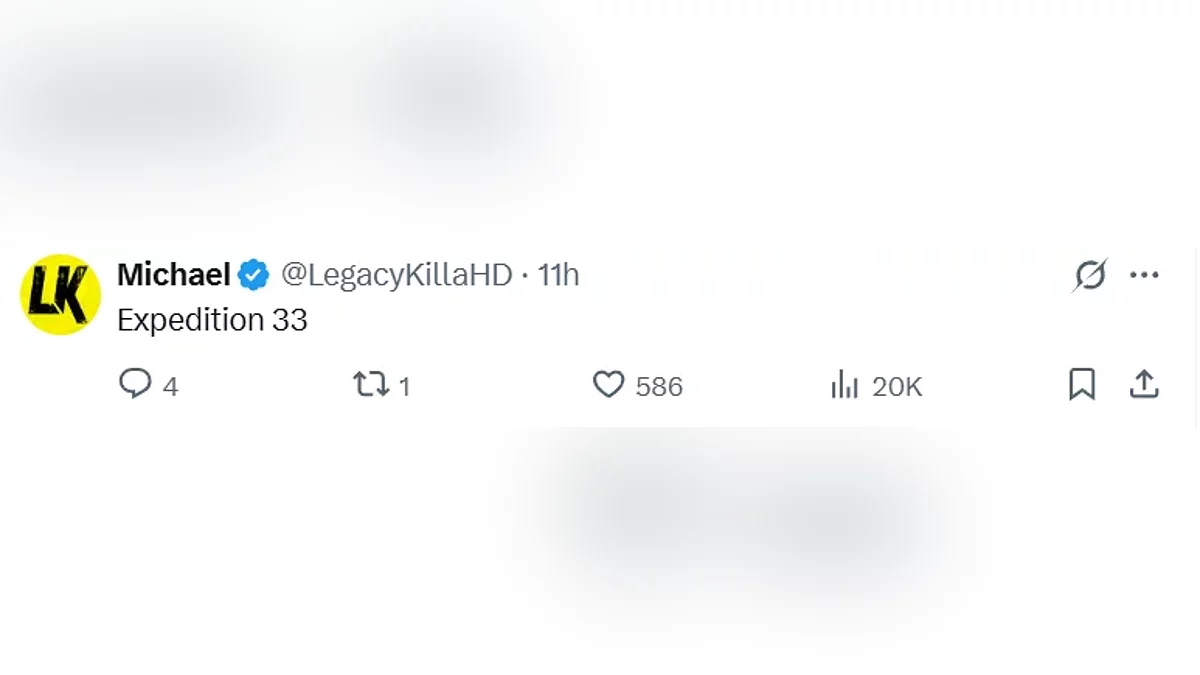
Task: Open Michael's profile via display name
Action: point(173,274)
